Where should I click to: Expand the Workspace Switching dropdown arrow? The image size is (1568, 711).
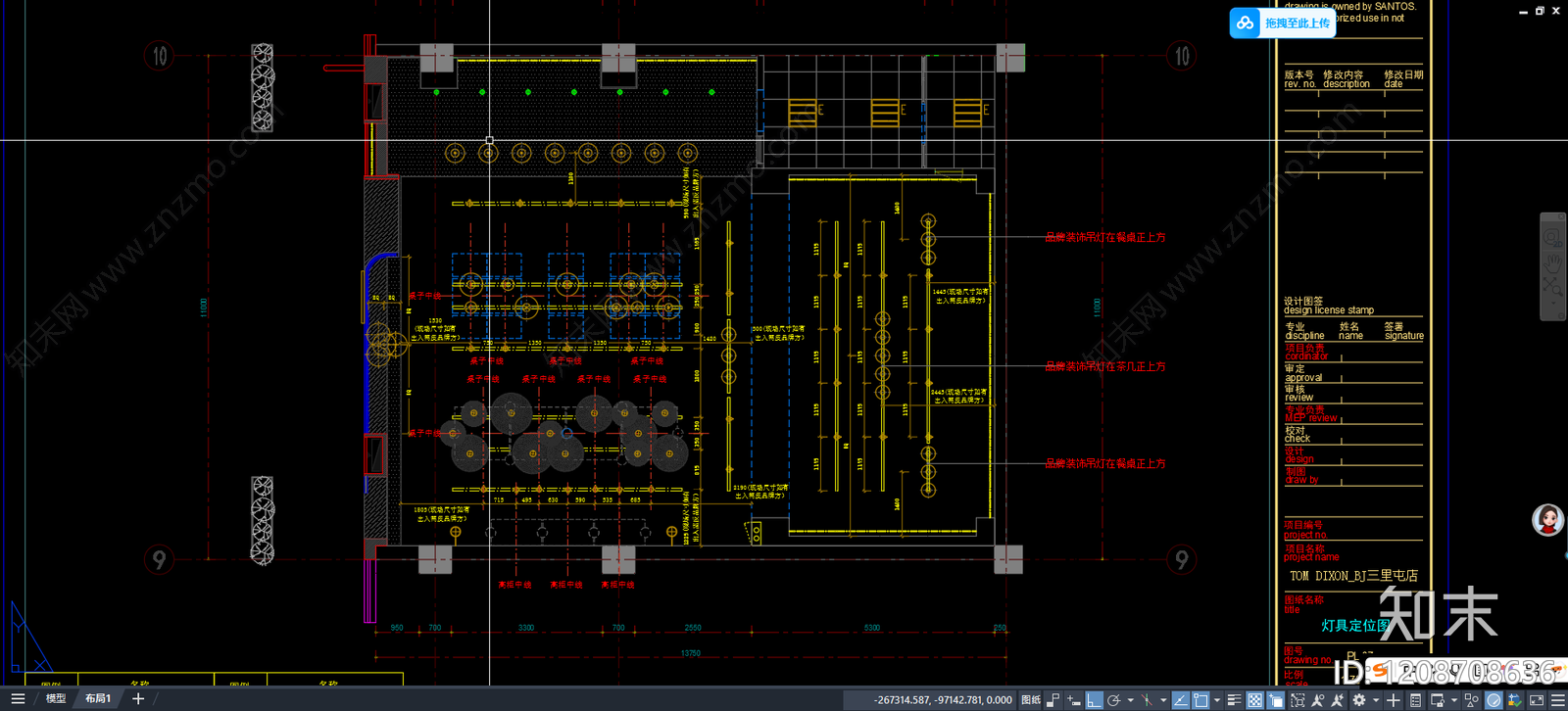[x=1376, y=700]
